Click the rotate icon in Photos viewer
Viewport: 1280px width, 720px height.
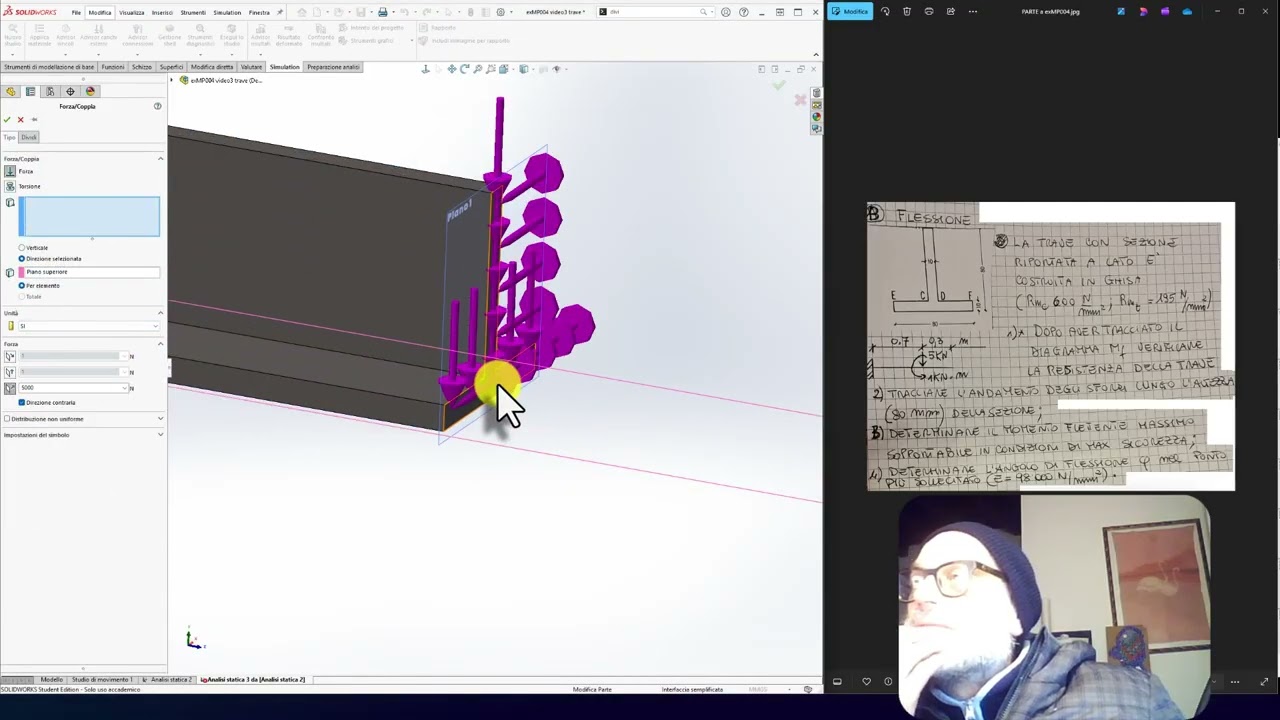(885, 11)
